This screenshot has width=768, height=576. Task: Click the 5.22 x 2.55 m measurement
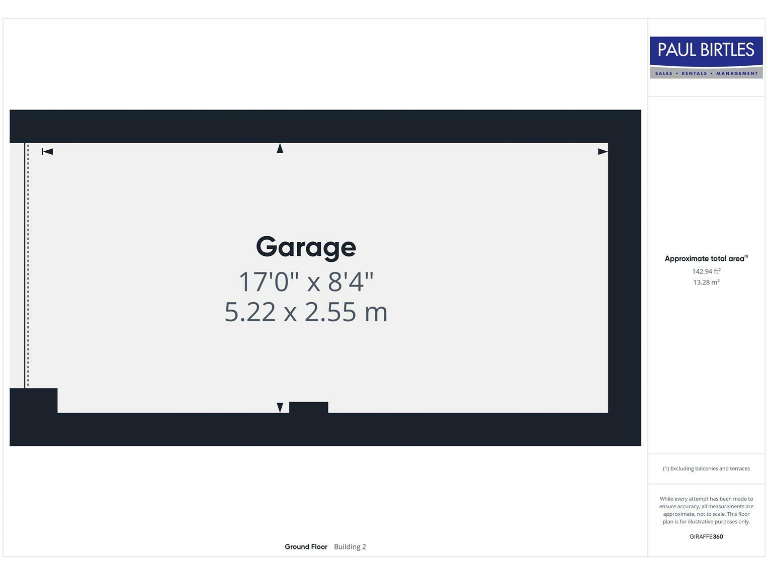point(305,312)
